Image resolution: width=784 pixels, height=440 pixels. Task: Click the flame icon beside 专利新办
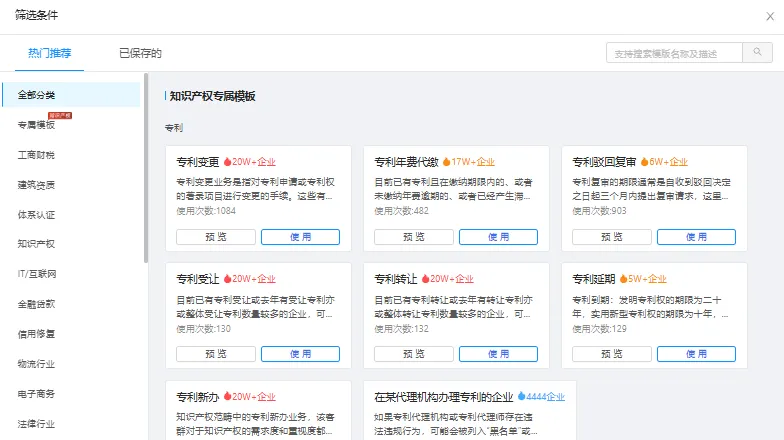tap(228, 396)
